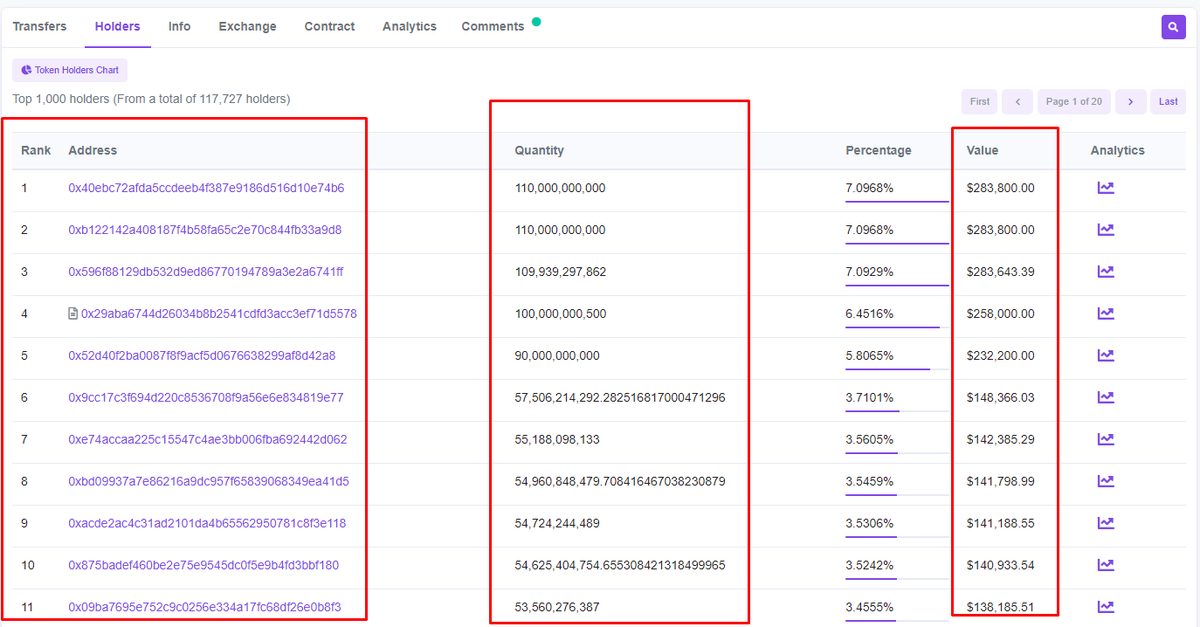Image resolution: width=1200 pixels, height=627 pixels.
Task: Select the Holders tab
Action: [118, 27]
